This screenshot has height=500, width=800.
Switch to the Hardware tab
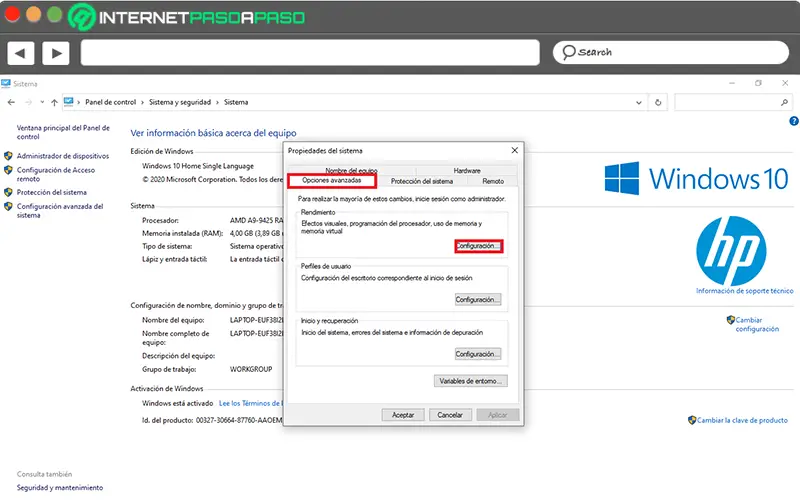click(467, 170)
